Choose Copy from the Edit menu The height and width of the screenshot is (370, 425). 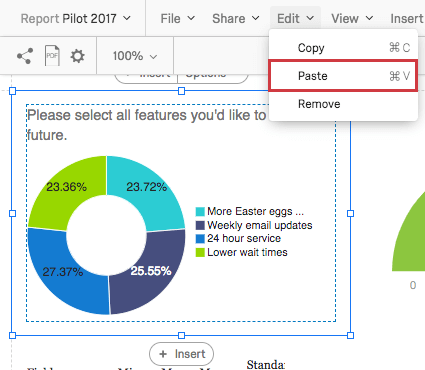point(343,48)
